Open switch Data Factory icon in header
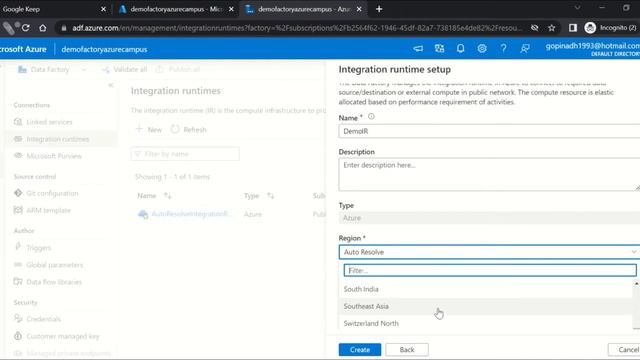Screen dimensions: 640x360 (439, 49)
